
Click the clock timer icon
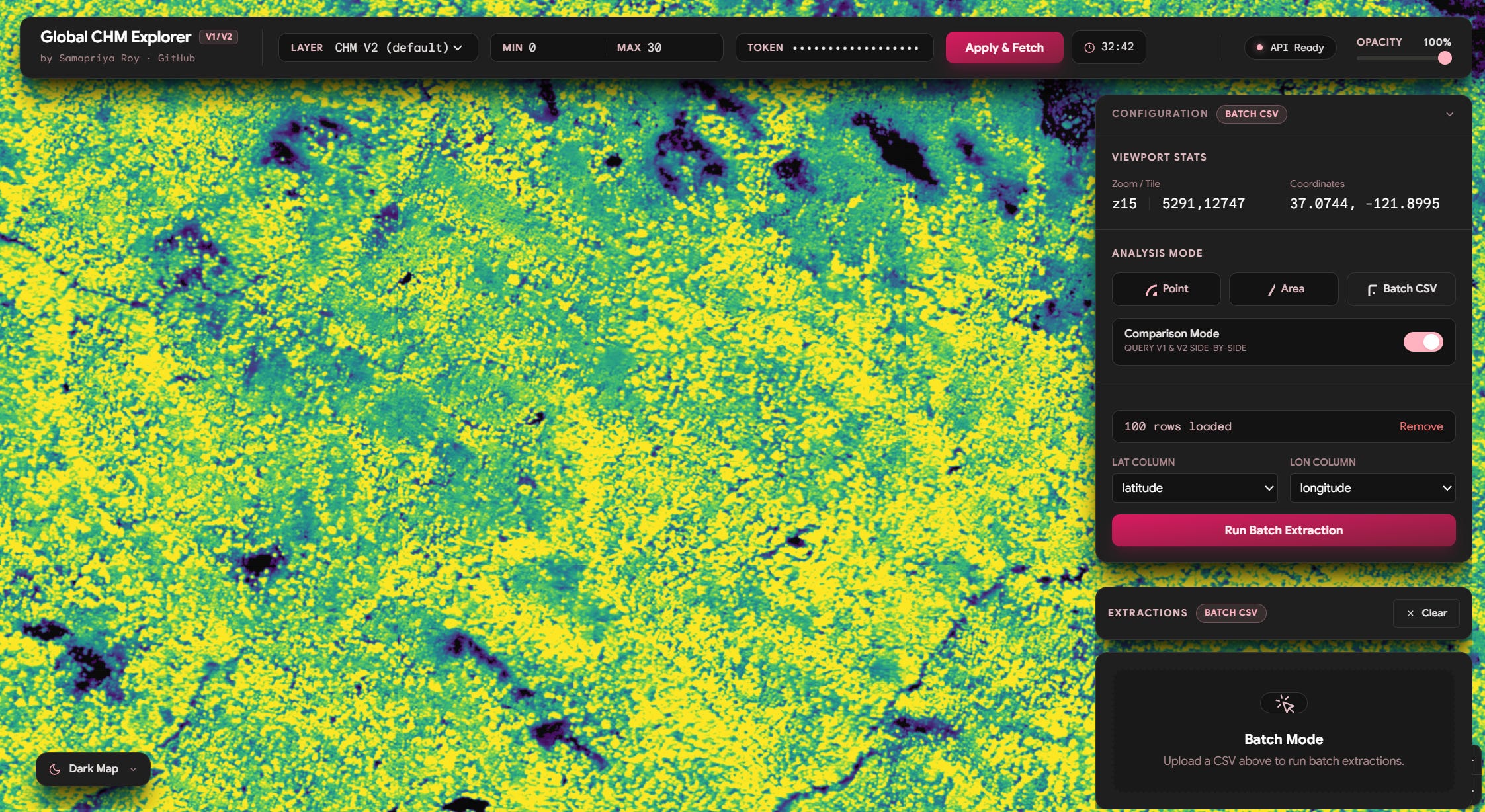[1089, 48]
